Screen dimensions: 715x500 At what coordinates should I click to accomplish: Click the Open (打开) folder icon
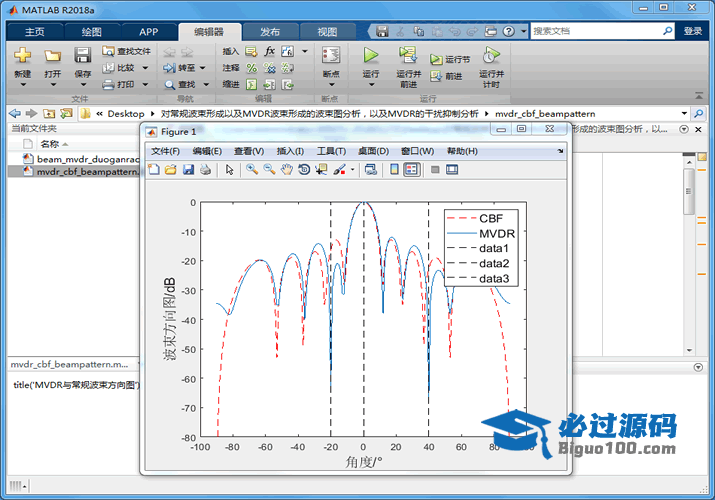(52, 56)
